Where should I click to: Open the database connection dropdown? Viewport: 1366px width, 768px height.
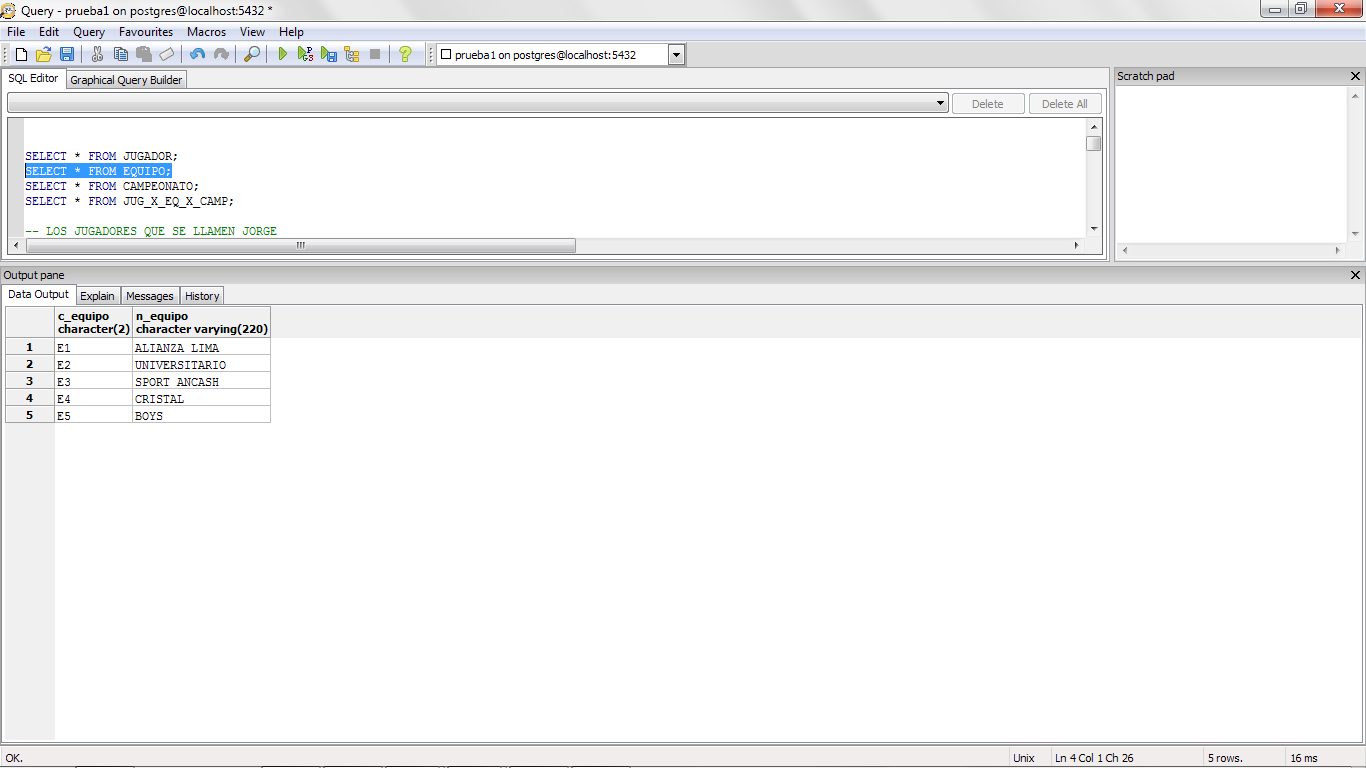tap(676, 54)
